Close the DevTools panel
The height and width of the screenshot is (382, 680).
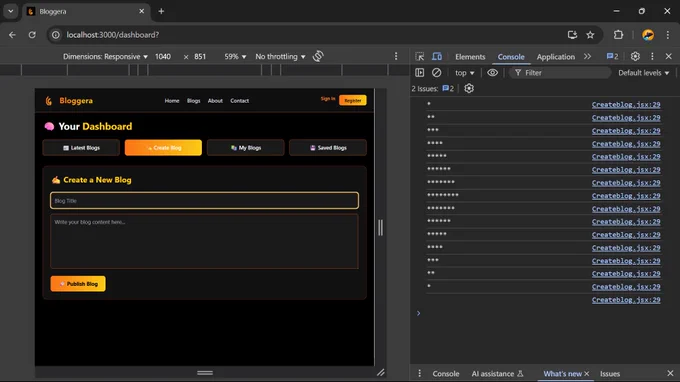coord(668,56)
